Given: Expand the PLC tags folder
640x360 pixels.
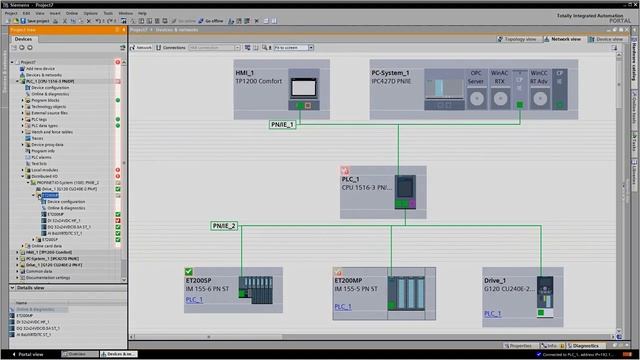Looking at the screenshot, I should click(x=23, y=119).
